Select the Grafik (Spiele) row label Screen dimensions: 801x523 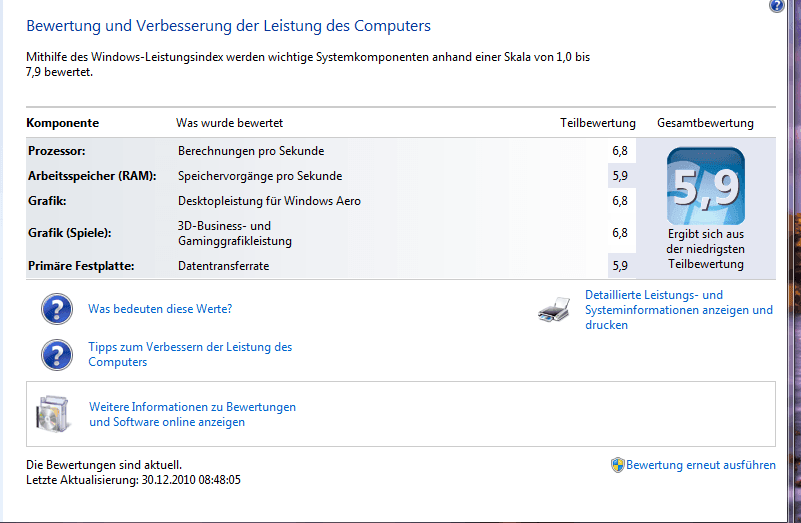[x=69, y=233]
